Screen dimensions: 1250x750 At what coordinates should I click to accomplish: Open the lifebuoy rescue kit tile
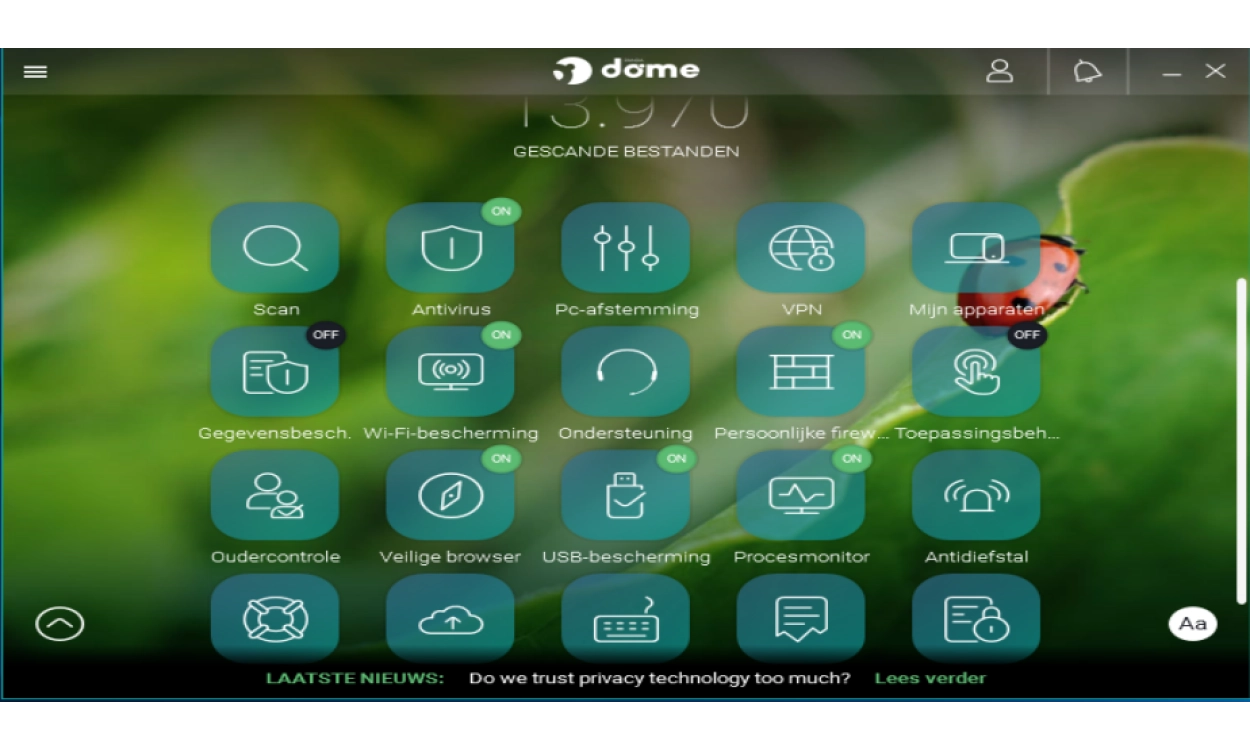pyautogui.click(x=275, y=619)
